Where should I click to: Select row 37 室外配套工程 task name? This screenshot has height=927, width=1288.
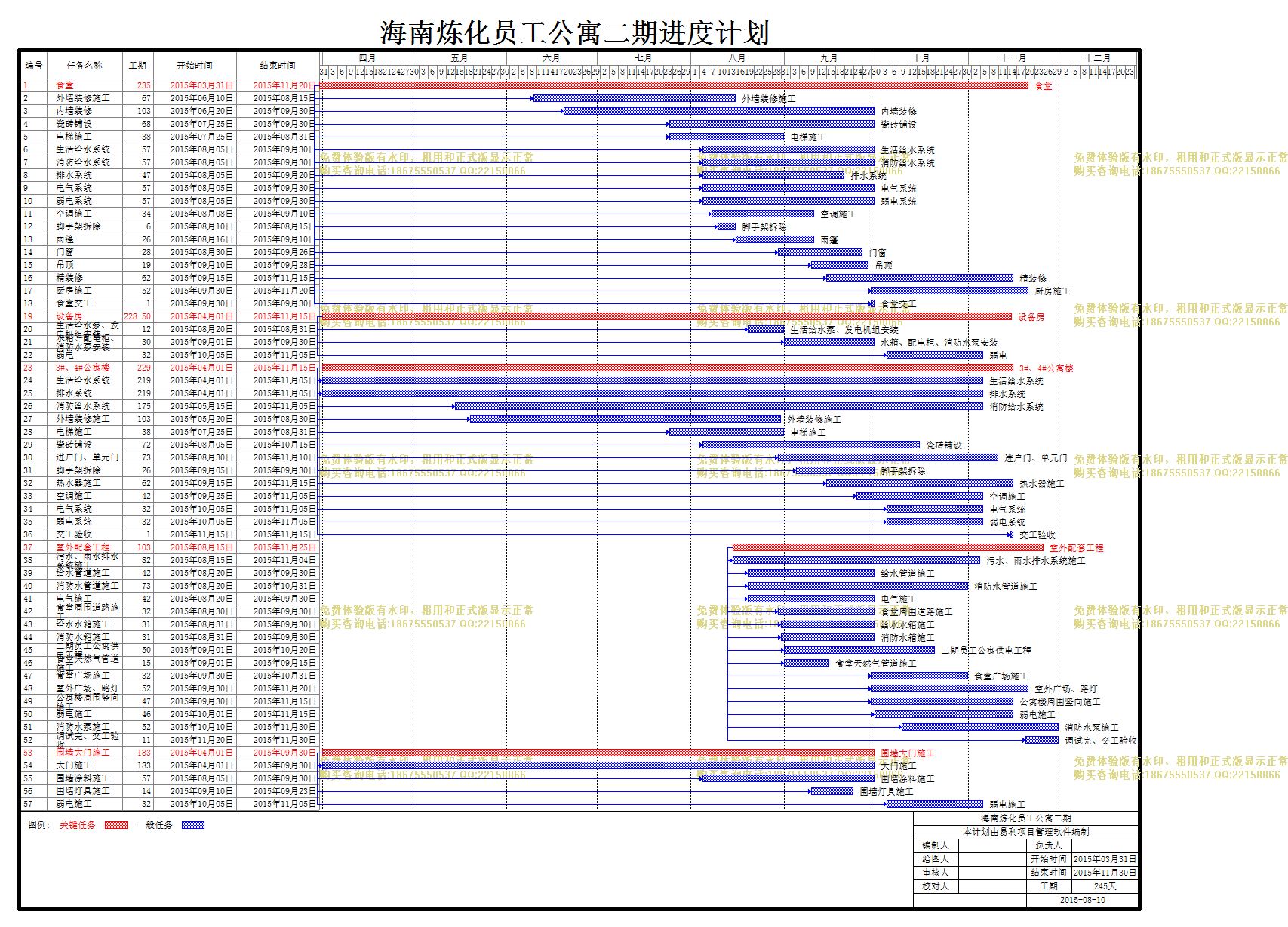[83, 547]
